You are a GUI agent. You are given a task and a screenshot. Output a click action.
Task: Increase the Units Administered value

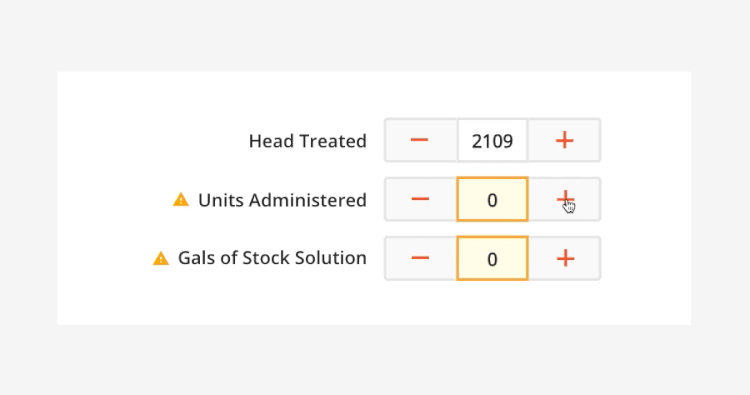coord(564,199)
